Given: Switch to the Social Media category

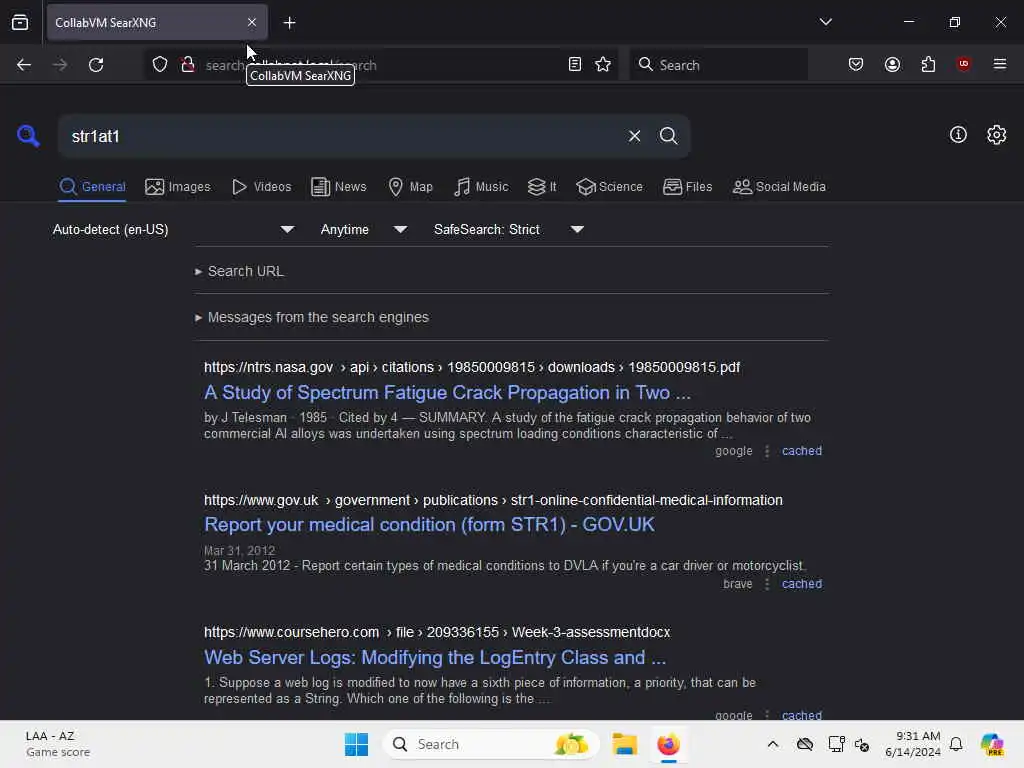Looking at the screenshot, I should pyautogui.click(x=779, y=187).
